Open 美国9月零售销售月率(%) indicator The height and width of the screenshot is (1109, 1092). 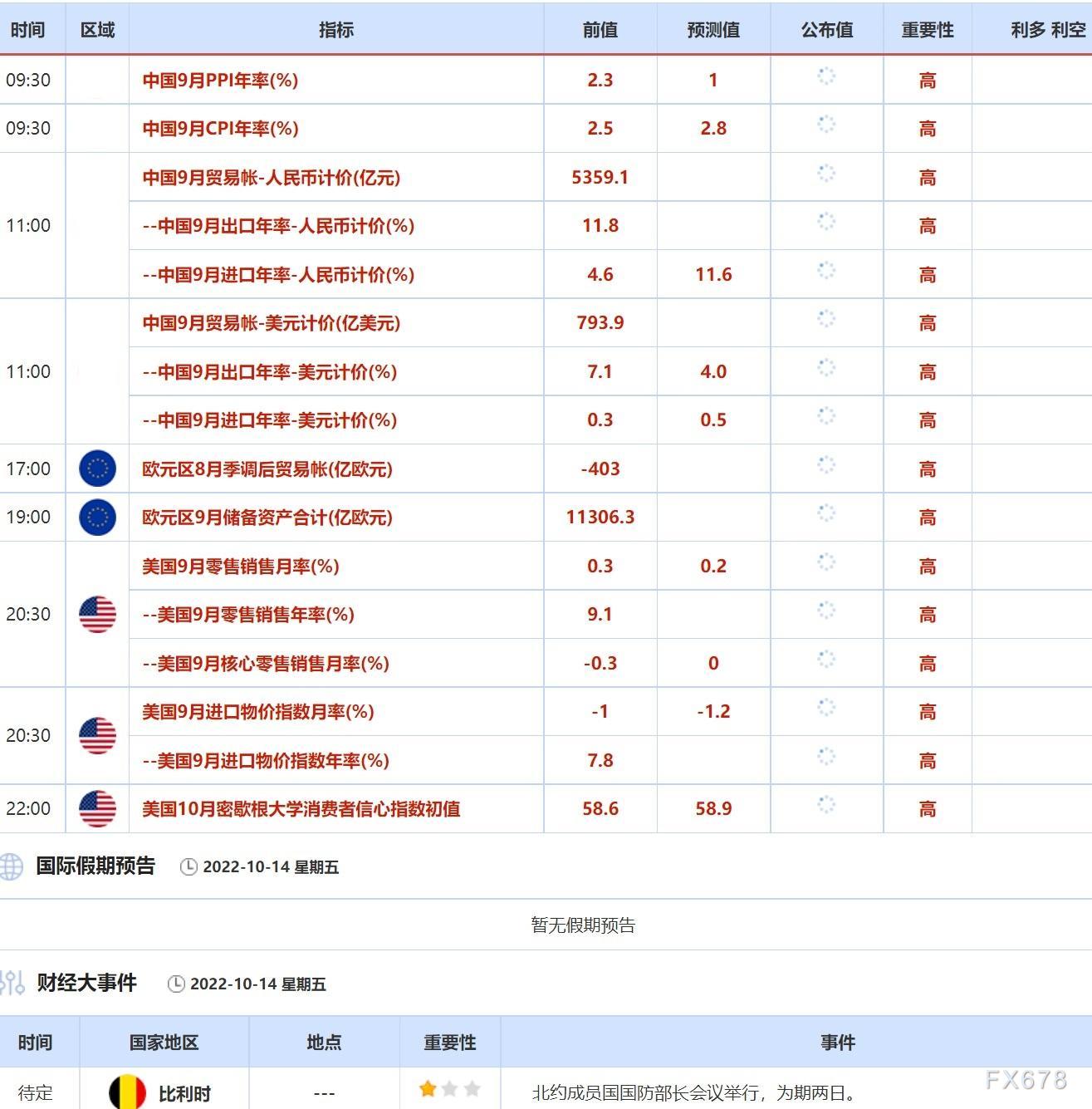click(x=241, y=567)
